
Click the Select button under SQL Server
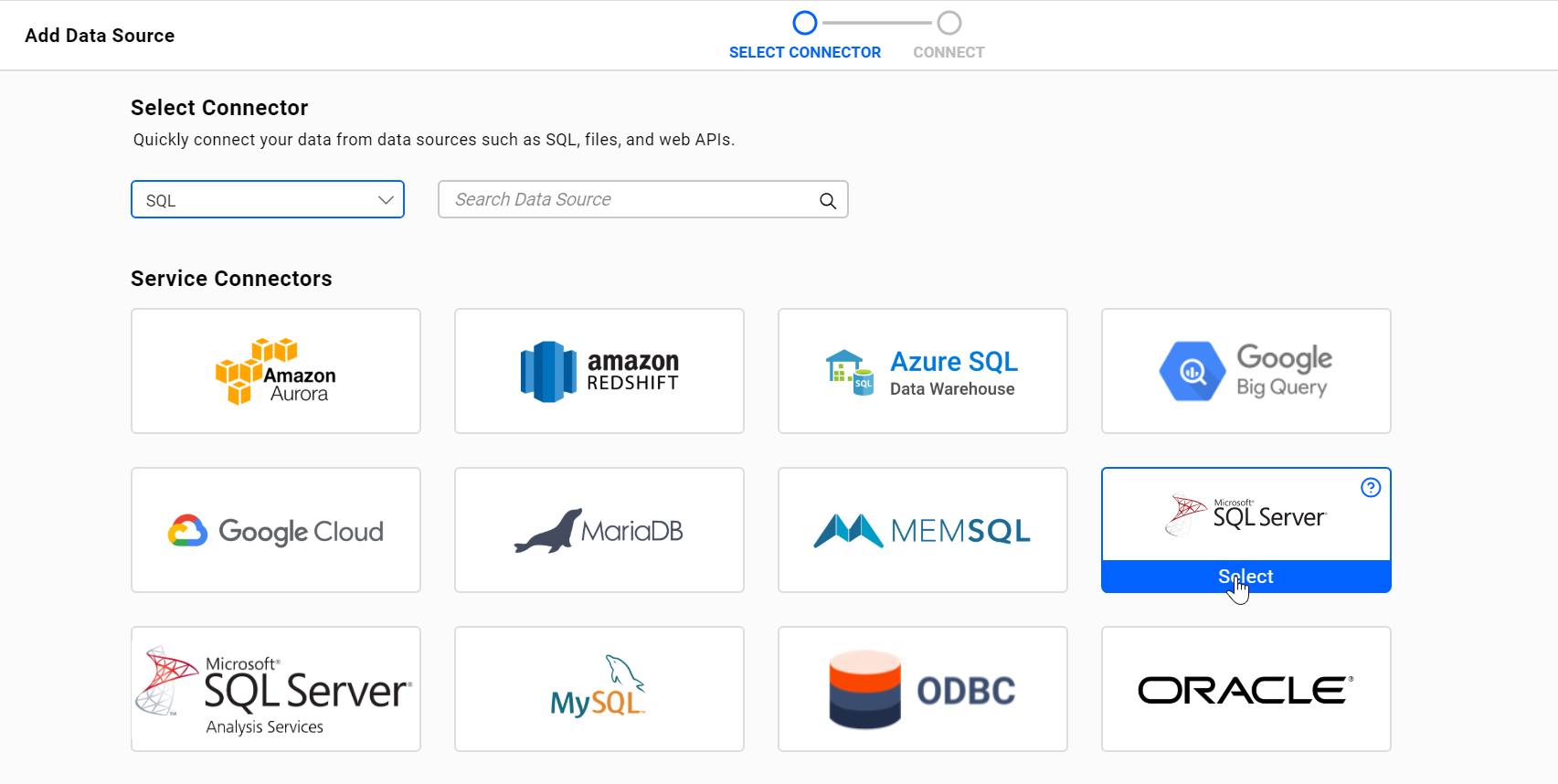point(1246,577)
